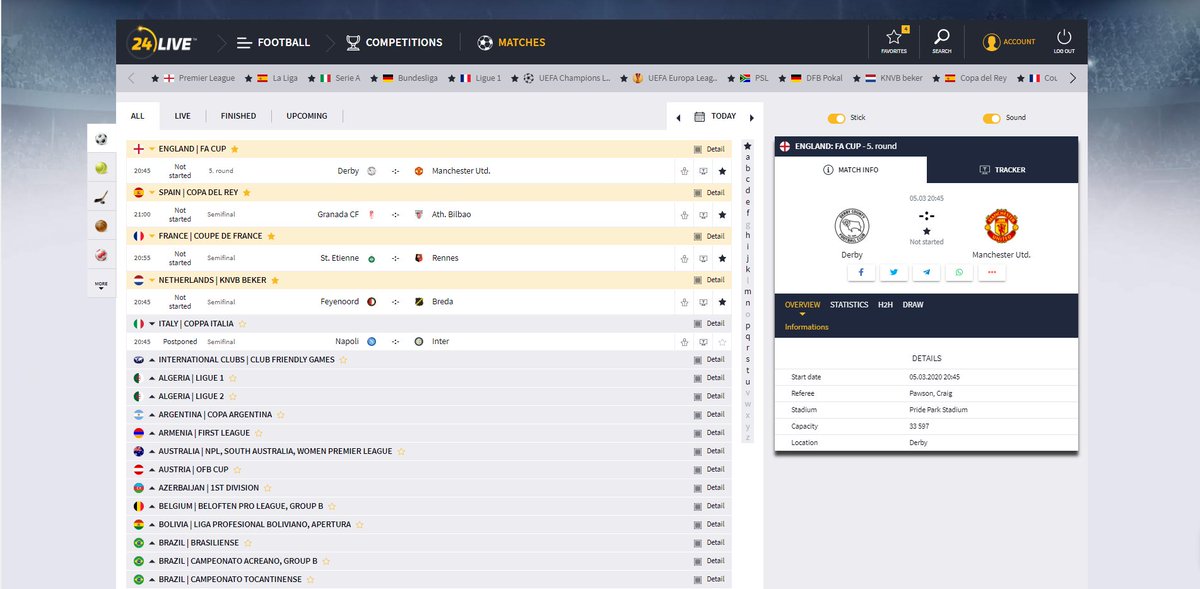This screenshot has height=589, width=1200.
Task: Collapse the France Coupe de France section
Action: click(152, 236)
